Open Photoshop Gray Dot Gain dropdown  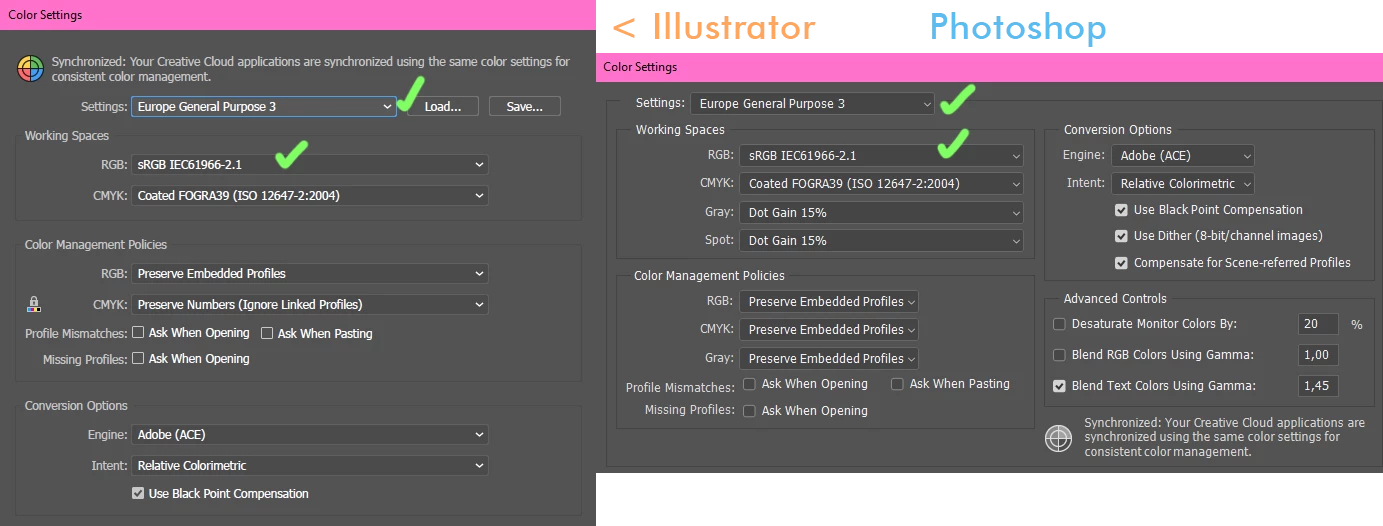coord(881,212)
